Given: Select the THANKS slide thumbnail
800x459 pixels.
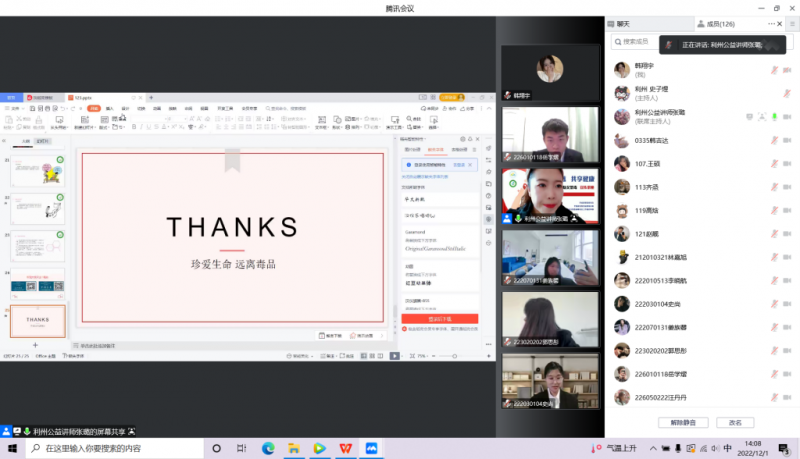Looking at the screenshot, I should pos(38,321).
